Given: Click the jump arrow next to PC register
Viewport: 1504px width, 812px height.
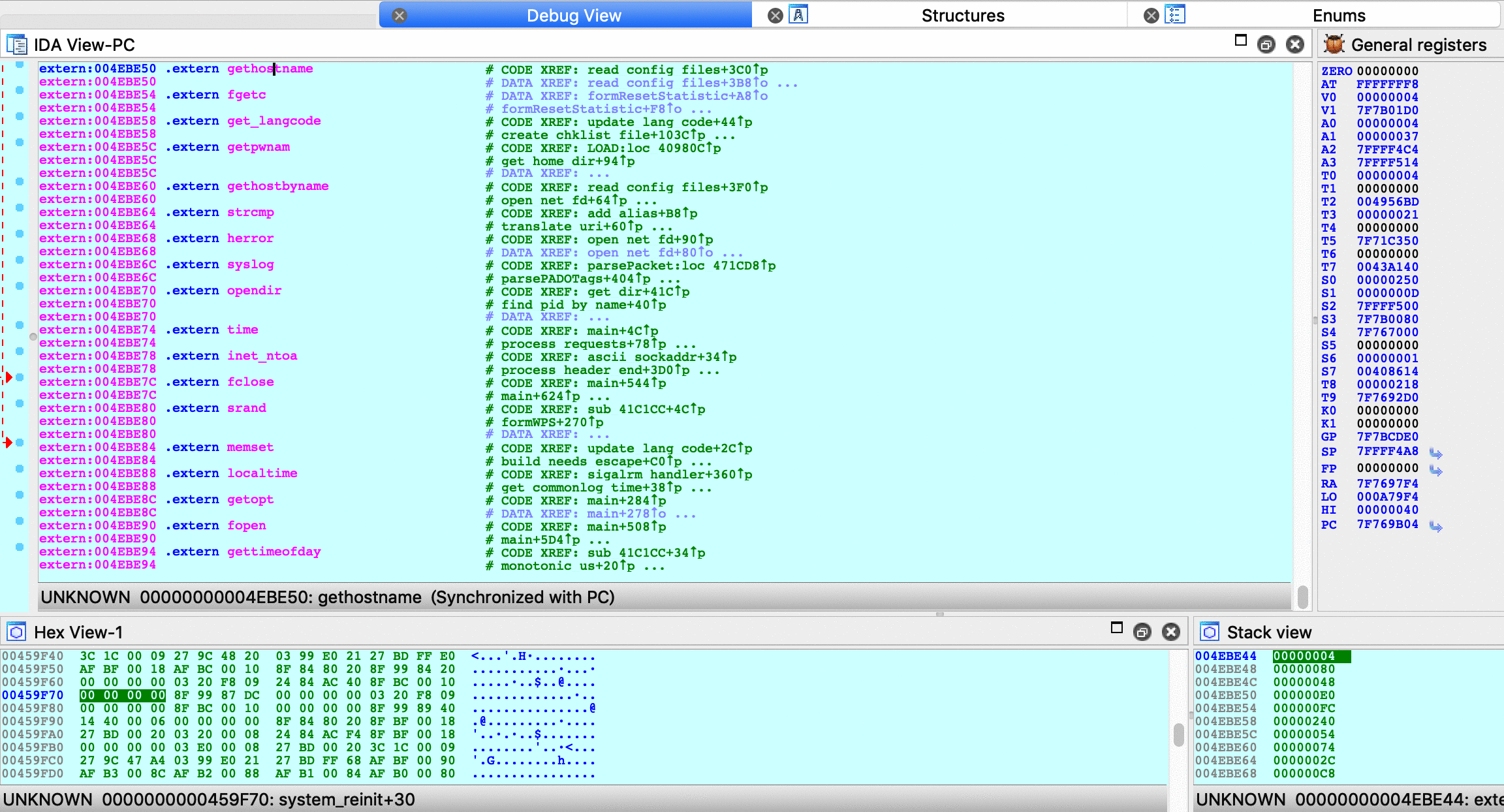Looking at the screenshot, I should pyautogui.click(x=1435, y=525).
